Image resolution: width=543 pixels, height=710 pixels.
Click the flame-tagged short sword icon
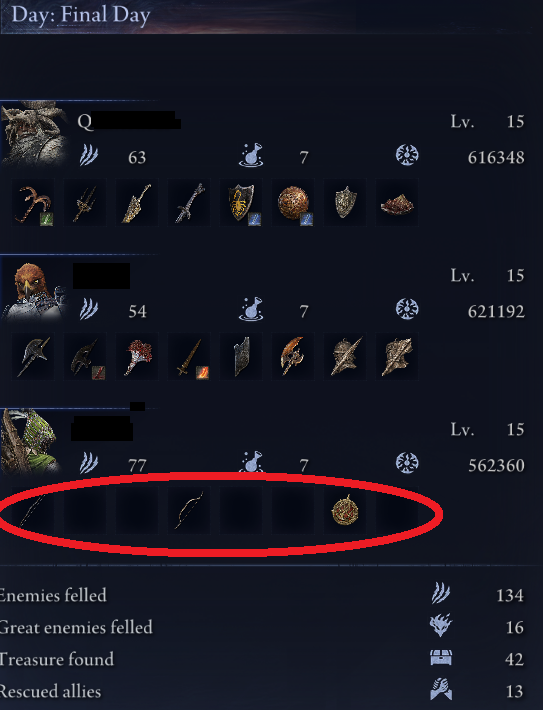click(x=189, y=356)
